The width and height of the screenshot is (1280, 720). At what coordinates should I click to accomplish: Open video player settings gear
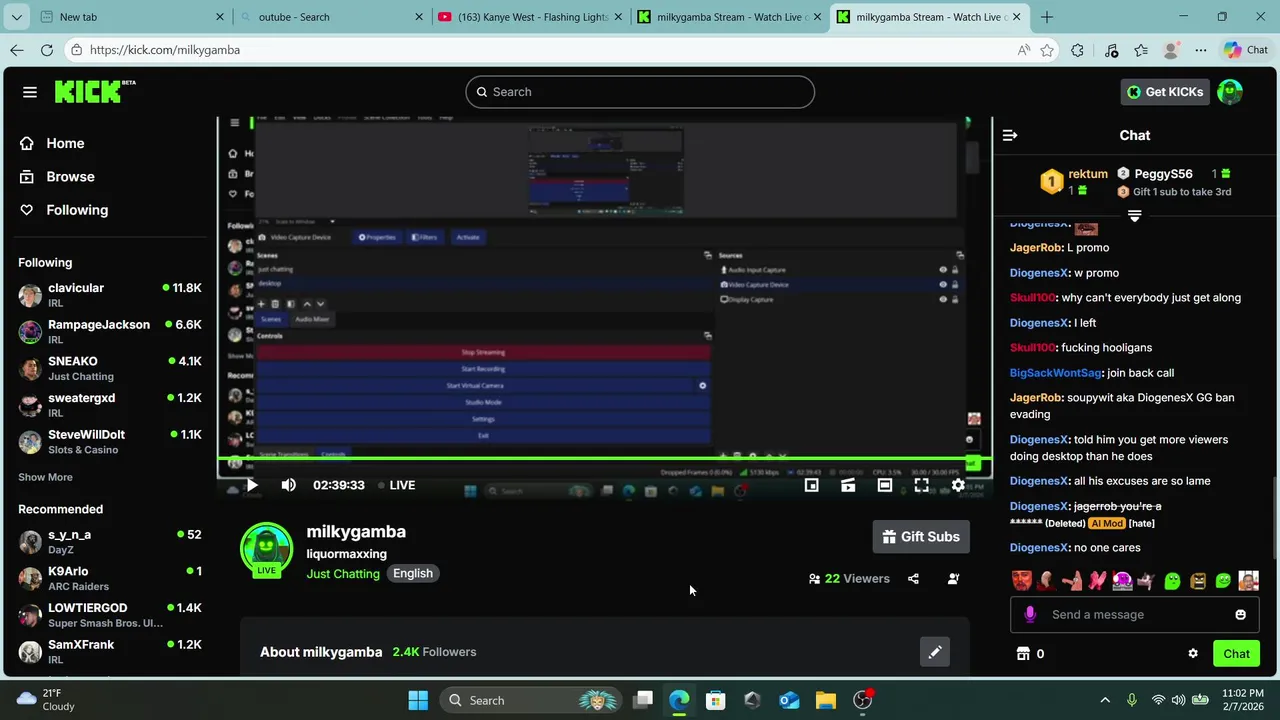pyautogui.click(x=958, y=485)
